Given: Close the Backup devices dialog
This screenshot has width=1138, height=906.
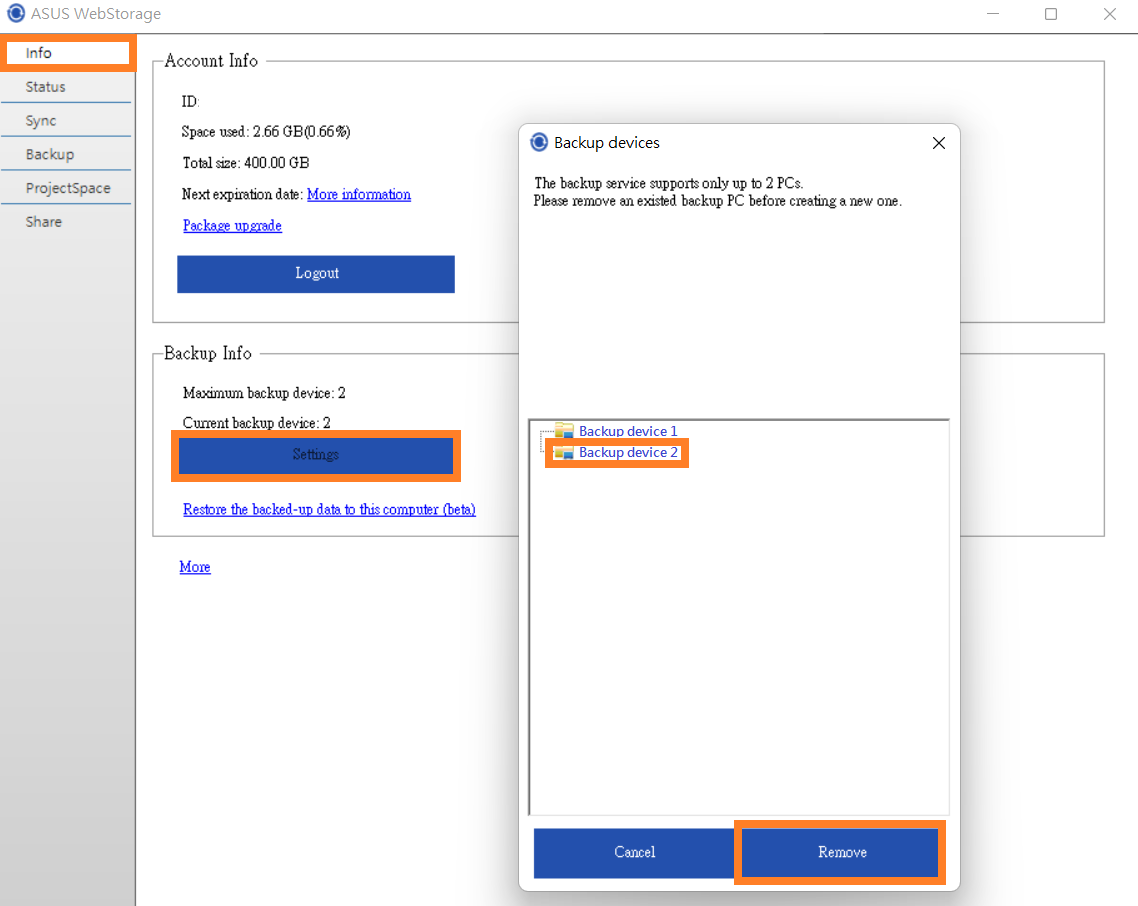Looking at the screenshot, I should (x=938, y=143).
